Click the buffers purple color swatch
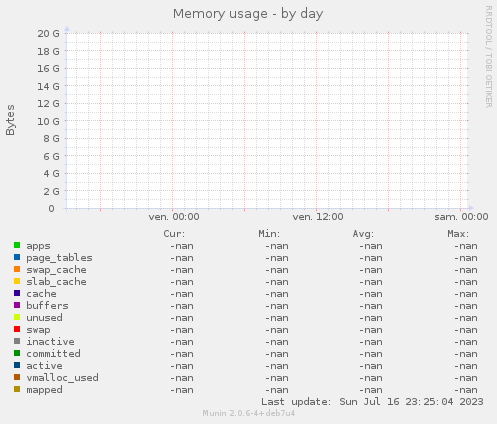This screenshot has width=497, height=424. click(17, 305)
